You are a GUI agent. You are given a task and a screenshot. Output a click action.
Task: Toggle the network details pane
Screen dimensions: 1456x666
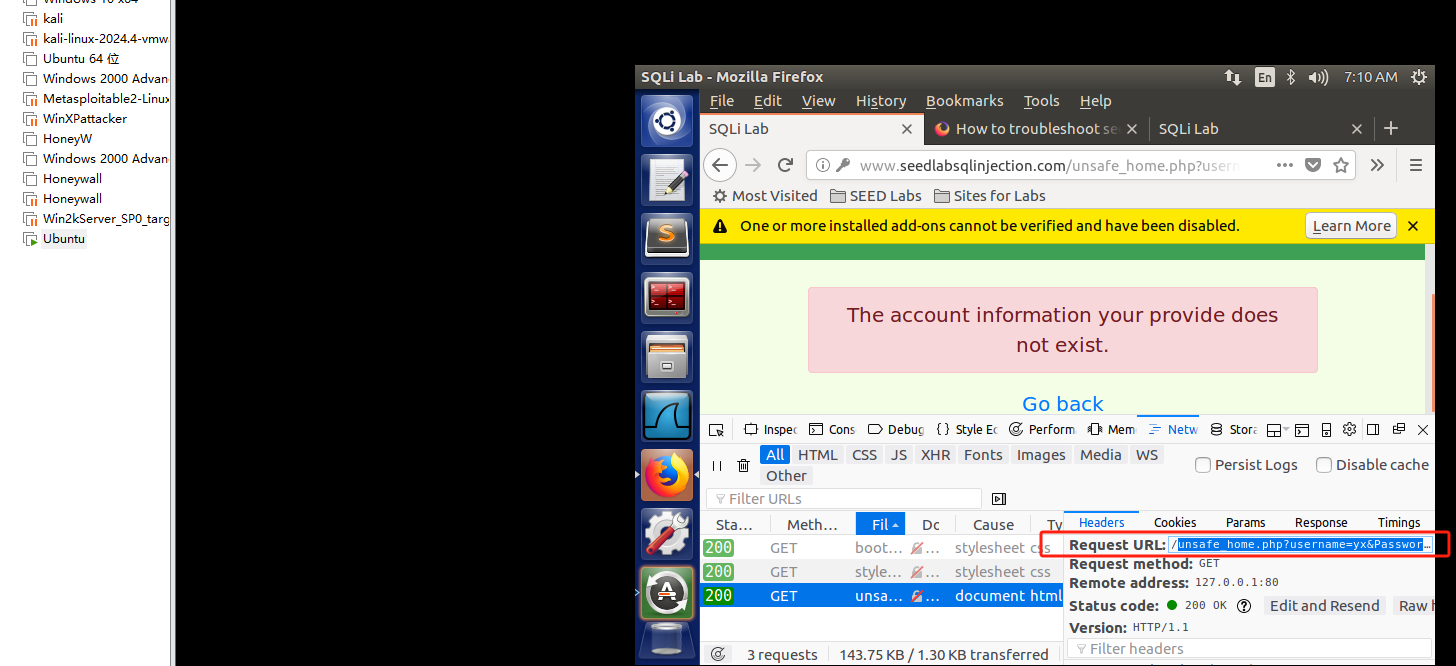pyautogui.click(x=998, y=499)
